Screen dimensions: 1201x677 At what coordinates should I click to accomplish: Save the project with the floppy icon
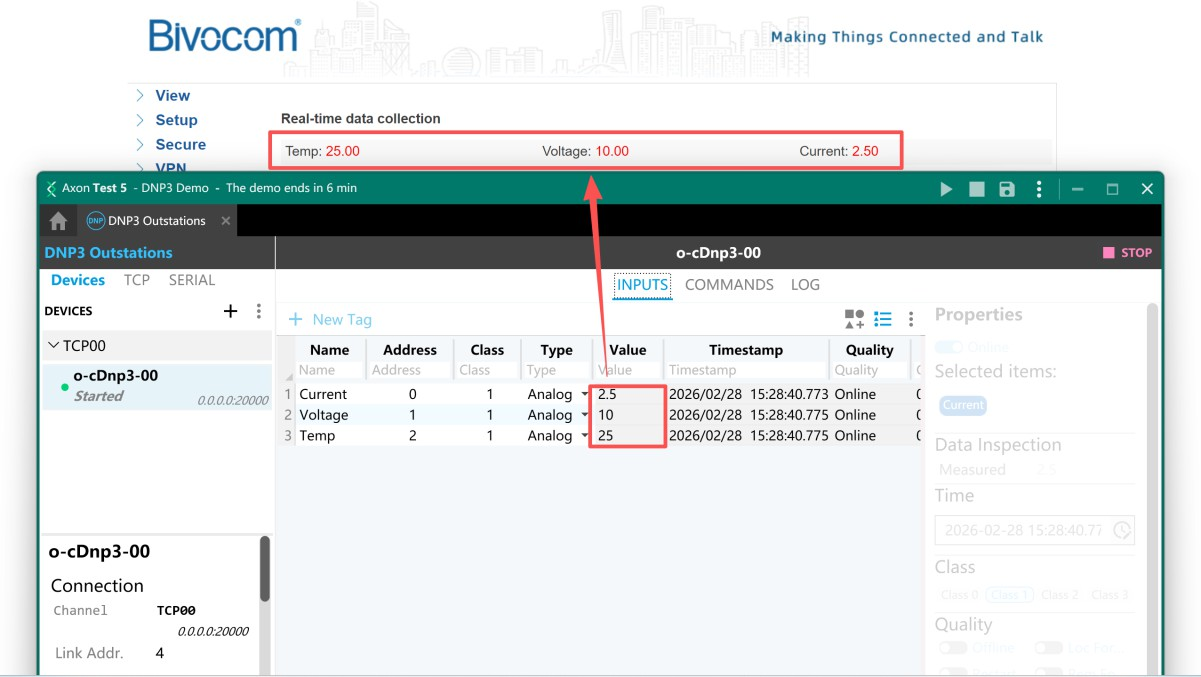(1007, 189)
